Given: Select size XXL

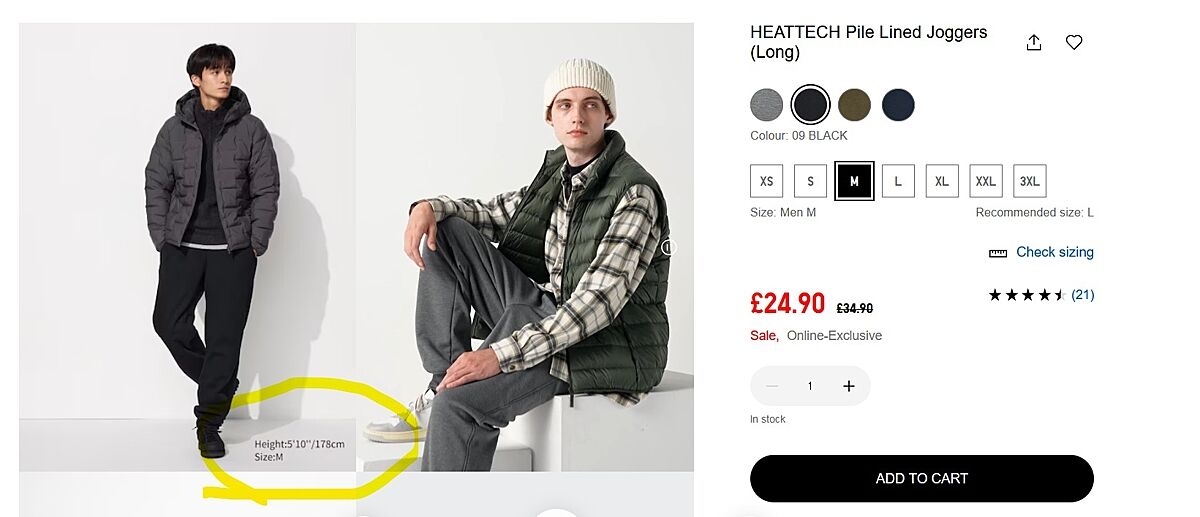Looking at the screenshot, I should pyautogui.click(x=986, y=181).
